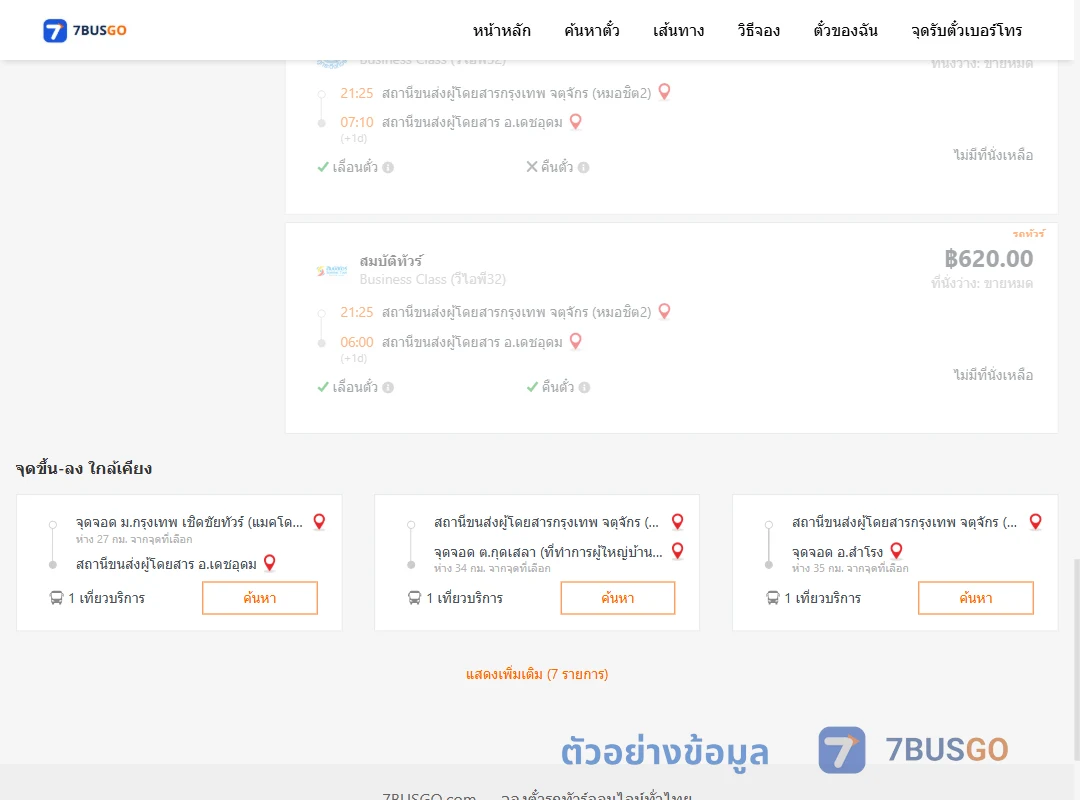1080x800 pixels.
Task: Click the สมบัติทัวร์ operator logo
Action: 331,271
